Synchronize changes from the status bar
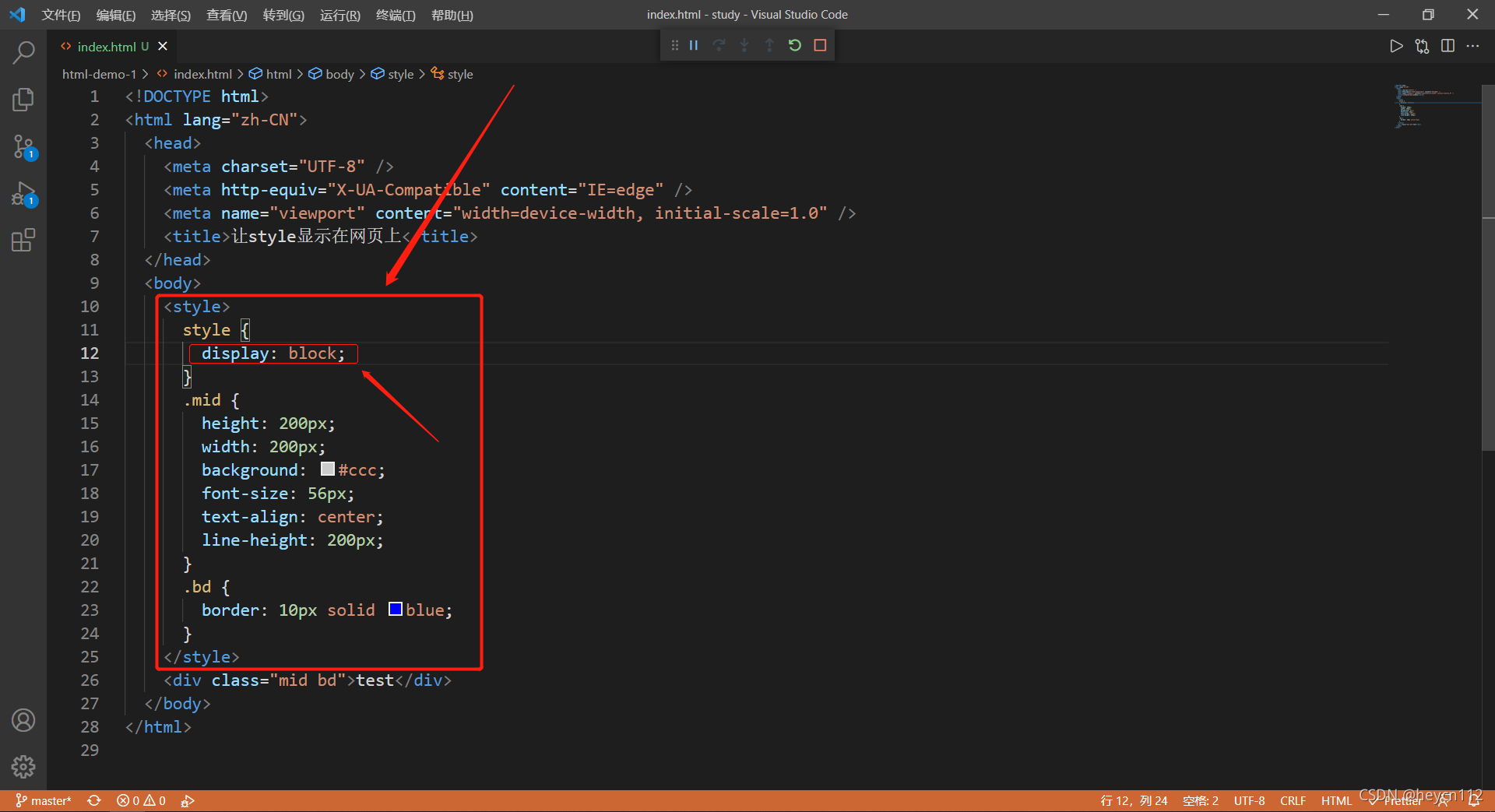Image resolution: width=1495 pixels, height=812 pixels. pos(94,800)
